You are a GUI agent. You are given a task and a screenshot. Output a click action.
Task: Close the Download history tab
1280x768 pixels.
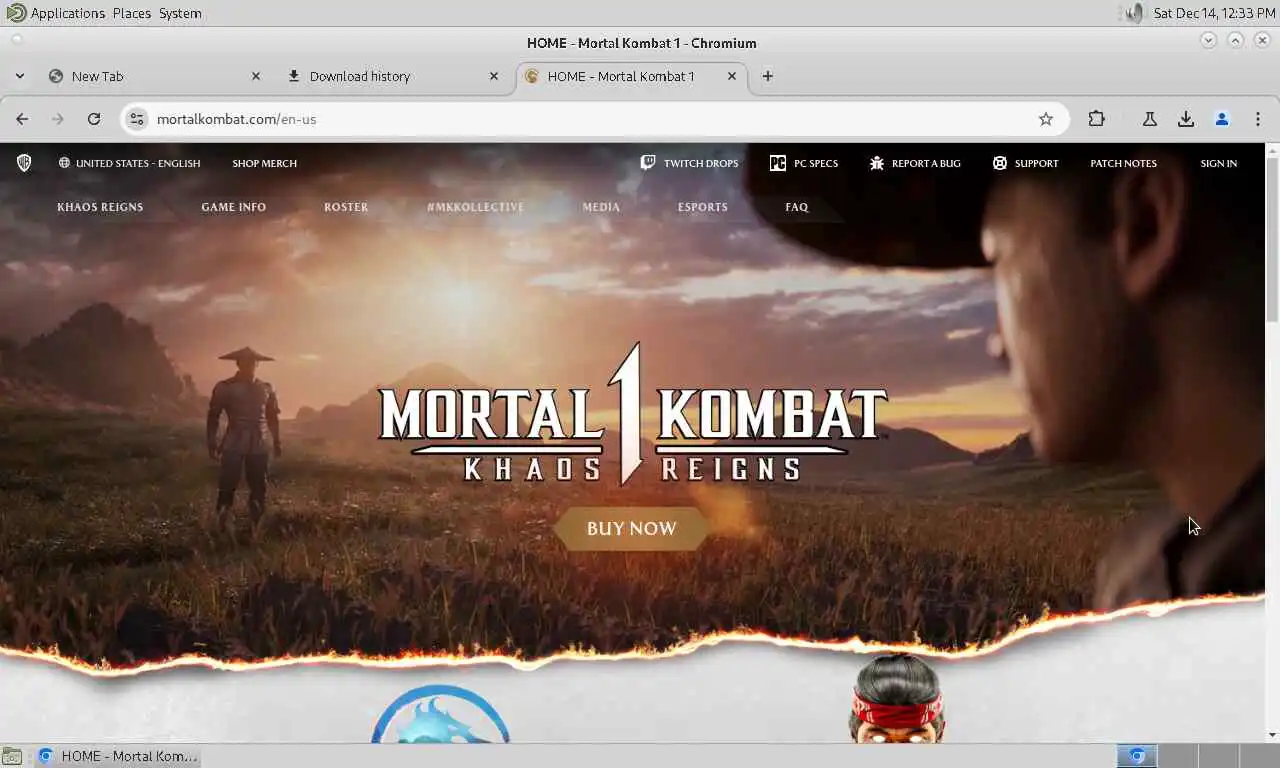click(494, 76)
